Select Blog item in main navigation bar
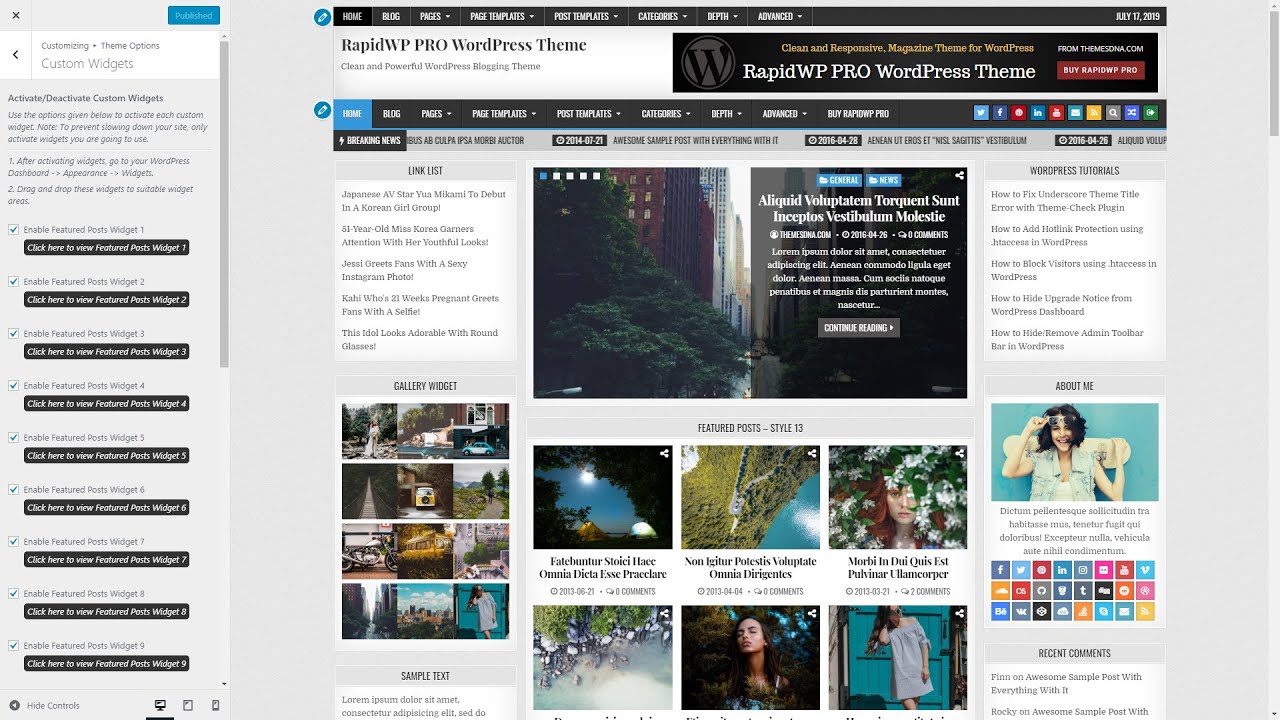 pos(391,114)
